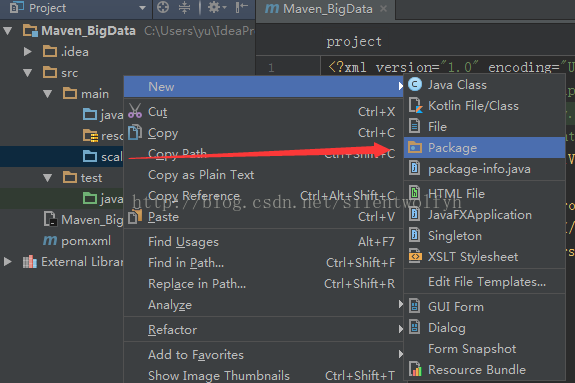This screenshot has width=575, height=383.
Task: Create a new Package from submenu
Action: (484, 147)
